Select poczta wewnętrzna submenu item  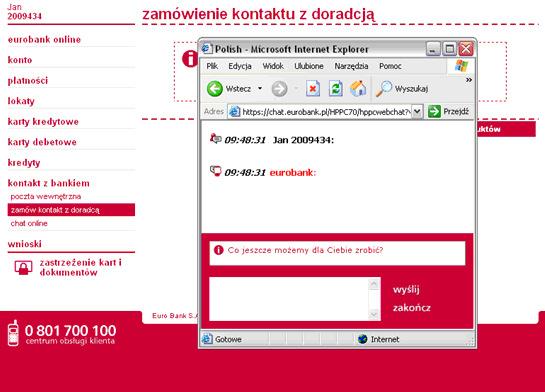pyautogui.click(x=46, y=196)
